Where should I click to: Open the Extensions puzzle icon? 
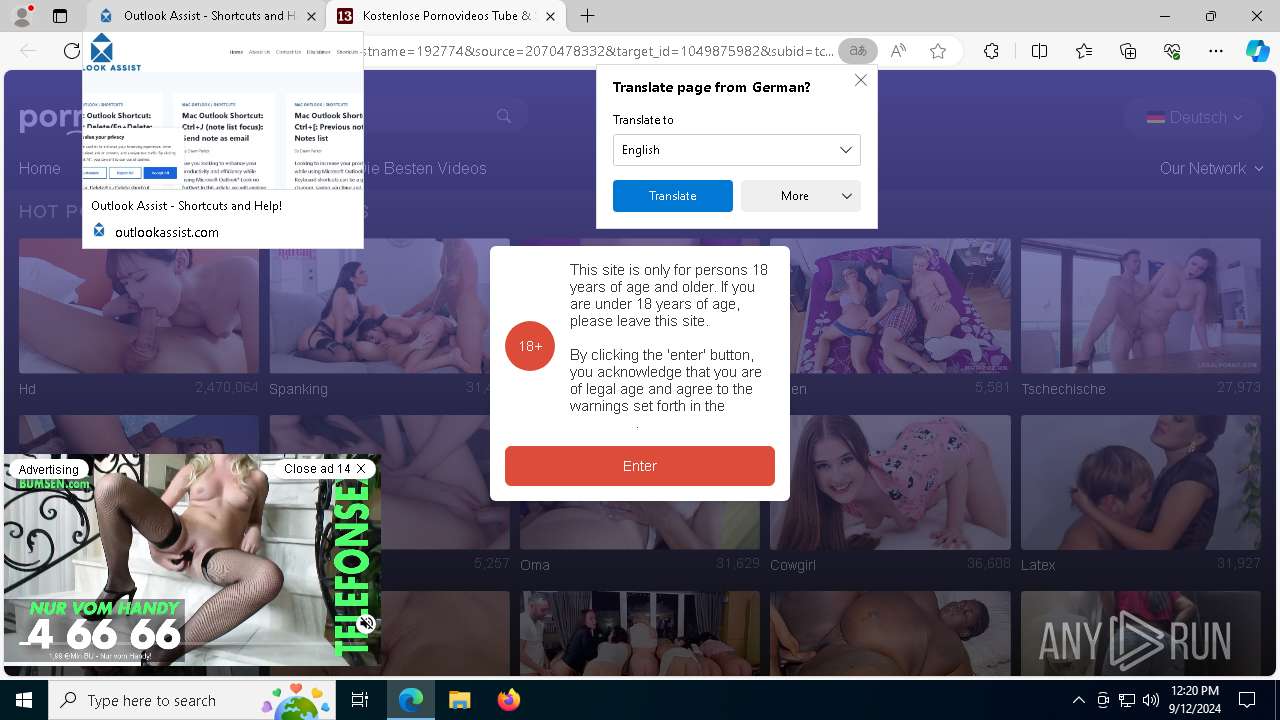(991, 51)
